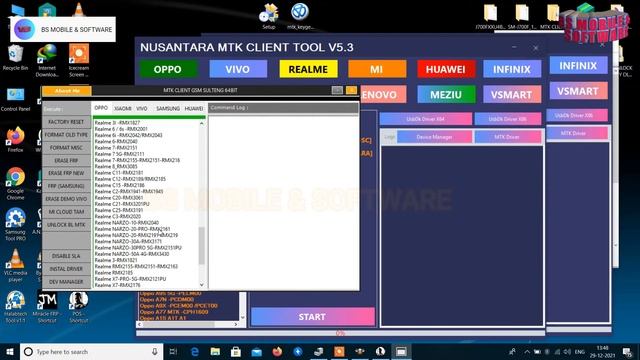Launch Google Chrome from the desktop
This screenshot has height=360, width=640.
[16, 184]
